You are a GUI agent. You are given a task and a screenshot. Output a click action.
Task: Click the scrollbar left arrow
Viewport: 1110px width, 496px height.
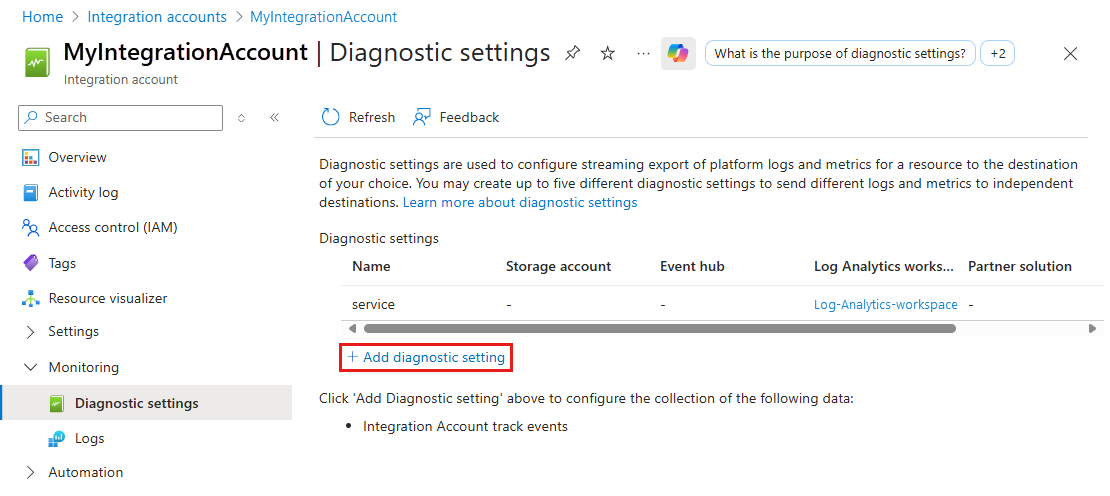click(x=352, y=328)
